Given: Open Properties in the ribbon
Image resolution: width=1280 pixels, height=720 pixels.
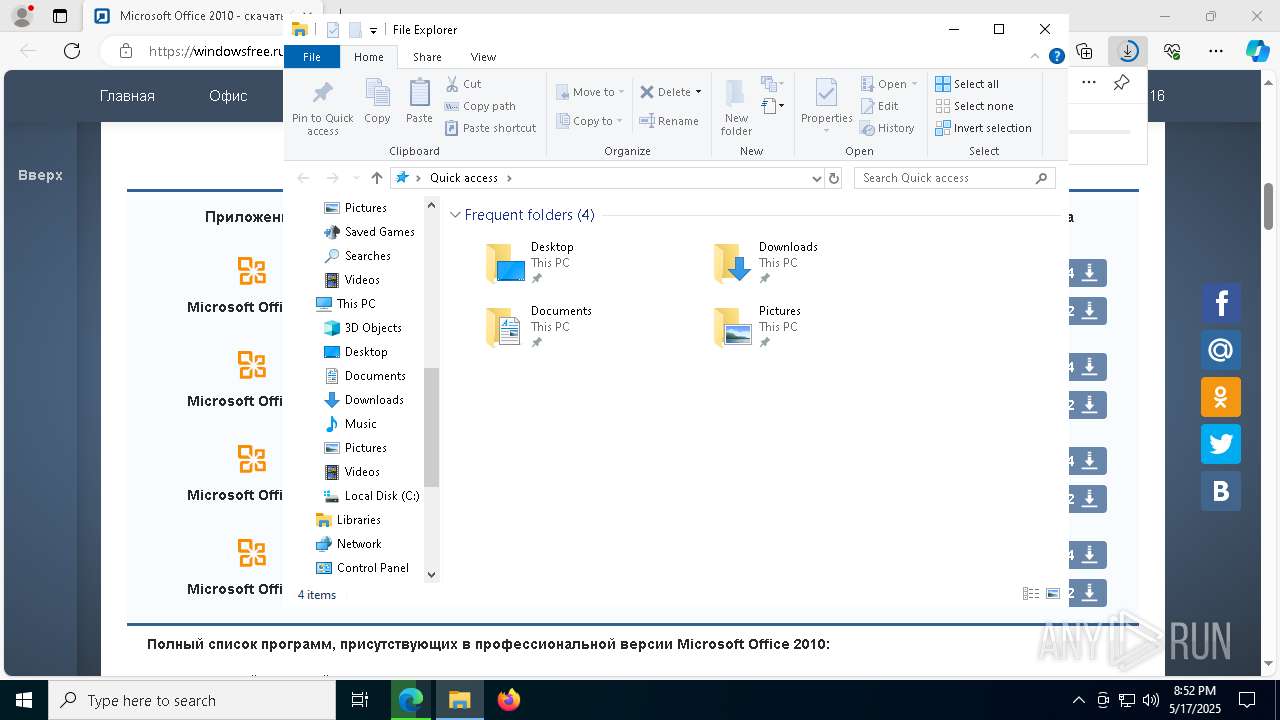Looking at the screenshot, I should pos(826,106).
